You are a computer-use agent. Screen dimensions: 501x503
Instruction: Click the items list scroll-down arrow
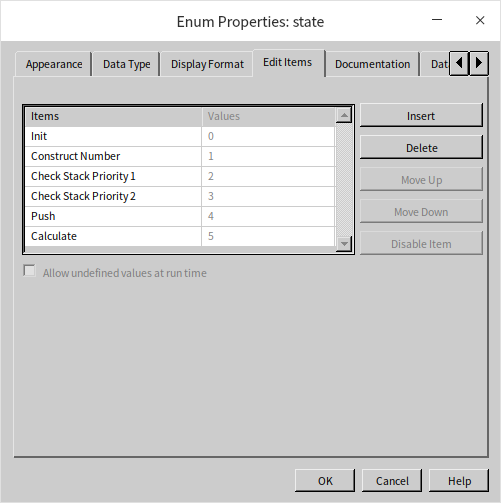[344, 244]
